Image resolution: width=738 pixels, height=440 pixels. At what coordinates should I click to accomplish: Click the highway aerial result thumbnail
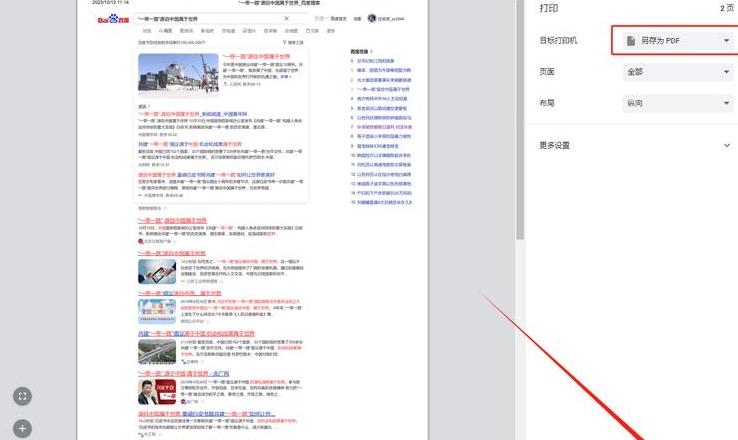[157, 352]
